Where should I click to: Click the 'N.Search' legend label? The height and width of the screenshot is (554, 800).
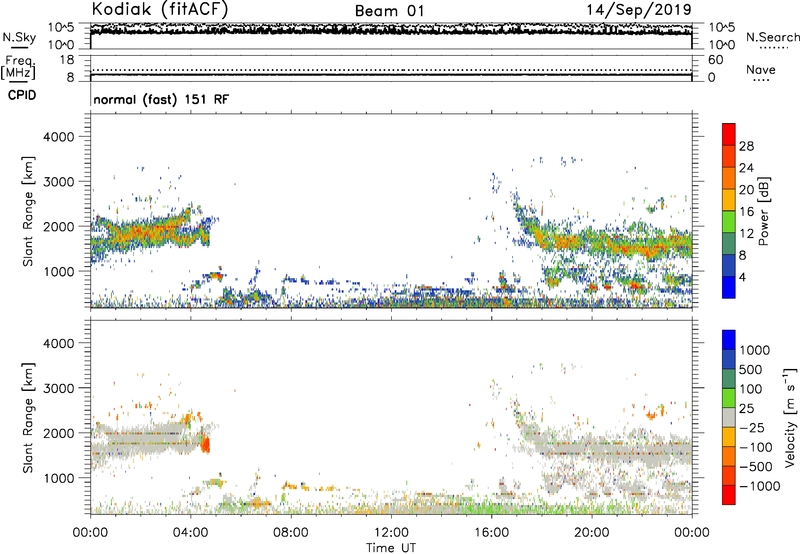click(x=772, y=37)
